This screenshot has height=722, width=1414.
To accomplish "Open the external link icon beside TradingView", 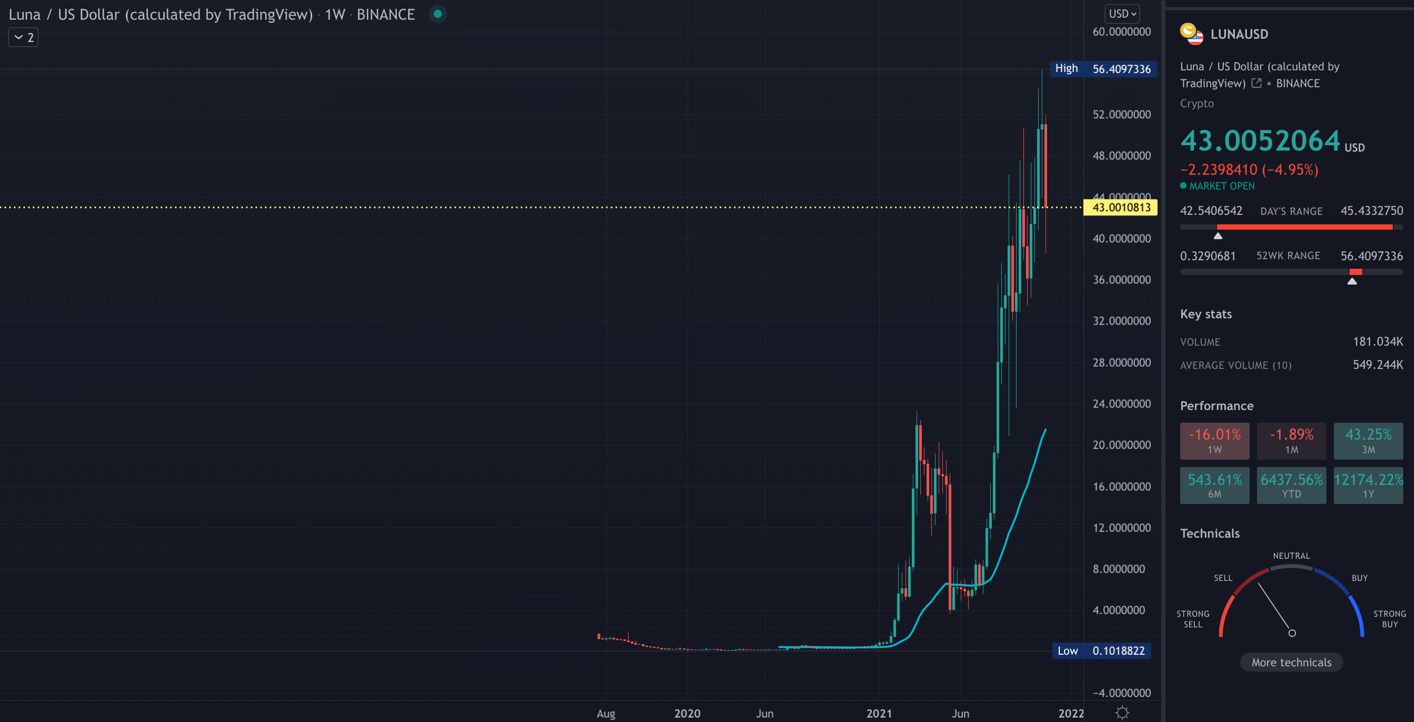I will [1257, 83].
